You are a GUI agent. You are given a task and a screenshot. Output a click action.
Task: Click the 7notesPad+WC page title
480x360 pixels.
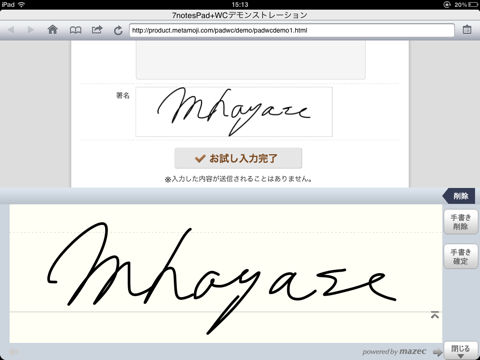pos(240,15)
